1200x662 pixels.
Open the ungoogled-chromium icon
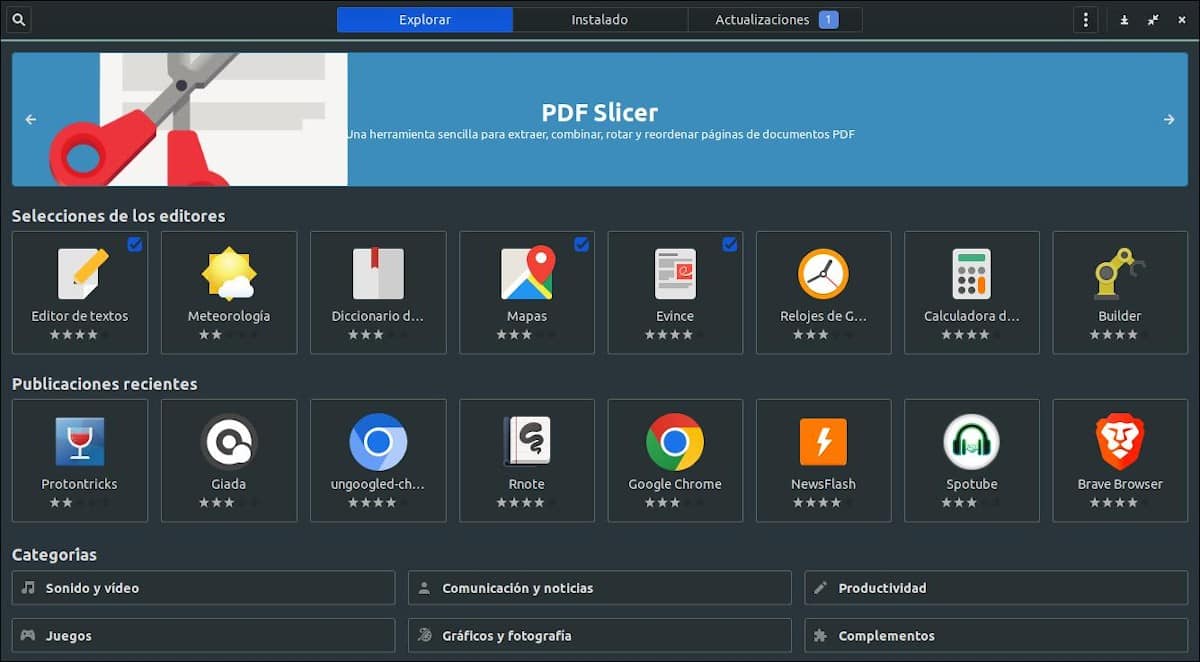pos(378,441)
